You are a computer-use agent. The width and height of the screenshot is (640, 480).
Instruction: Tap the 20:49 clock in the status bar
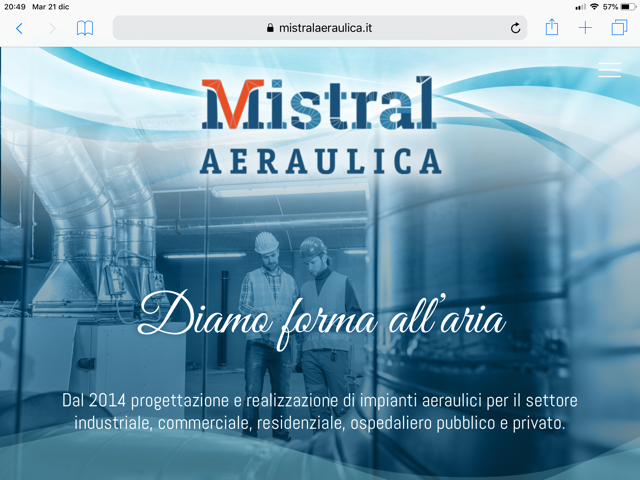[x=14, y=6]
